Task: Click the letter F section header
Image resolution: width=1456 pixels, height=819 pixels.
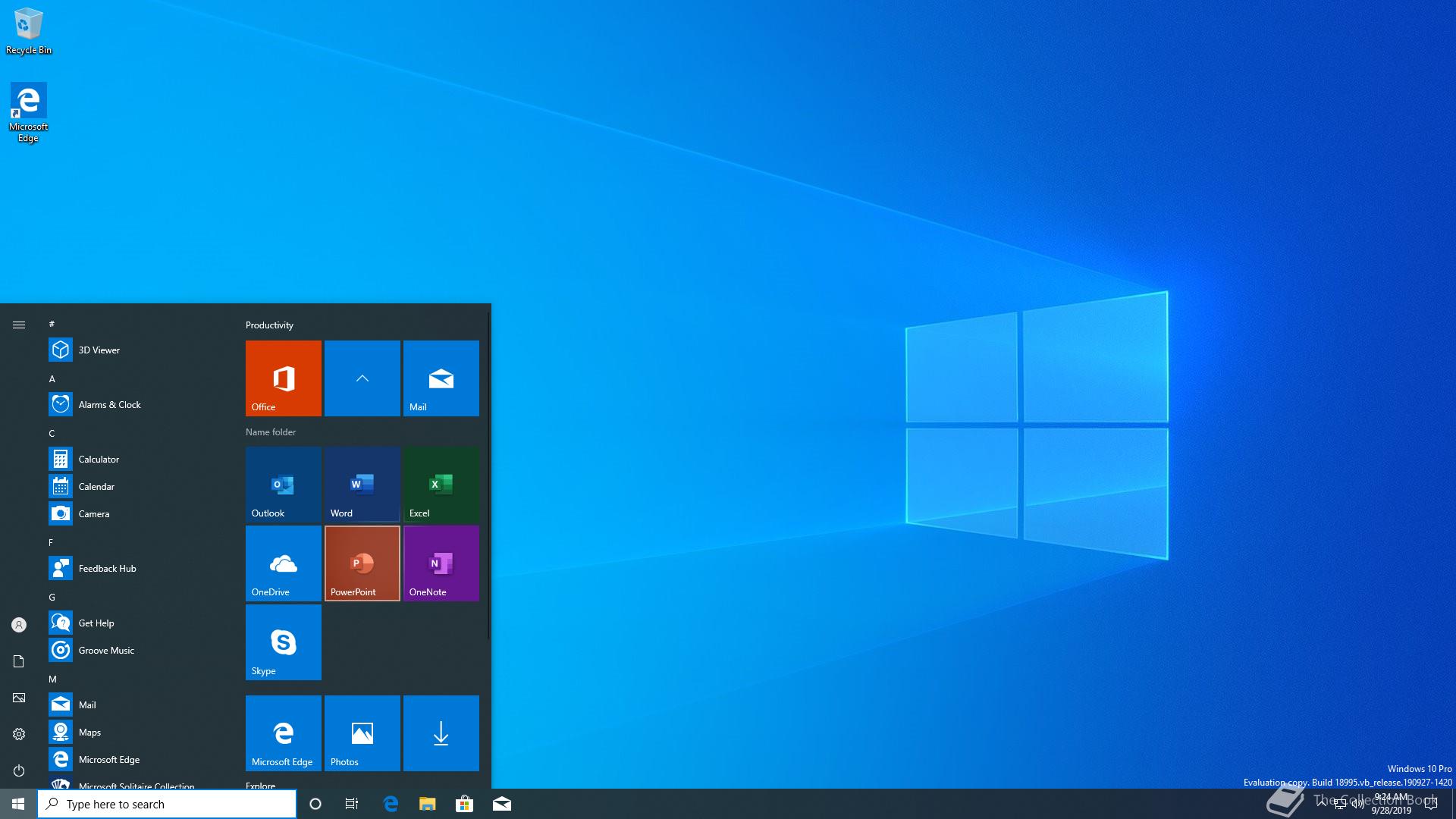Action: click(52, 542)
